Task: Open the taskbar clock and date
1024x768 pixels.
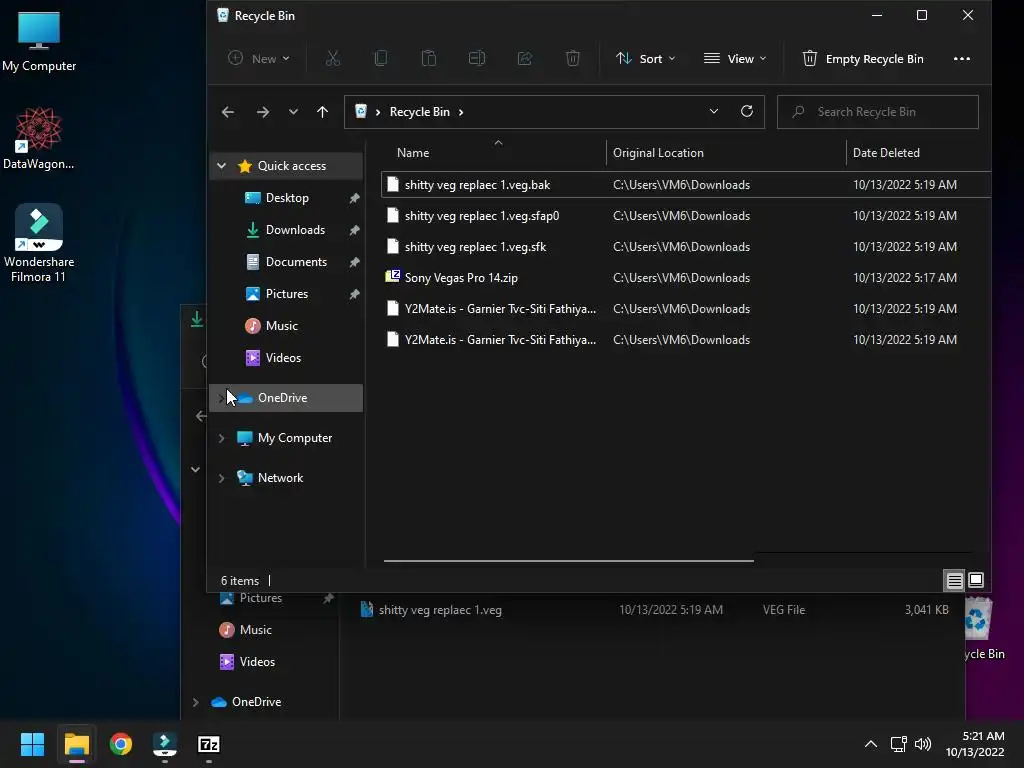Action: pyautogui.click(x=974, y=744)
